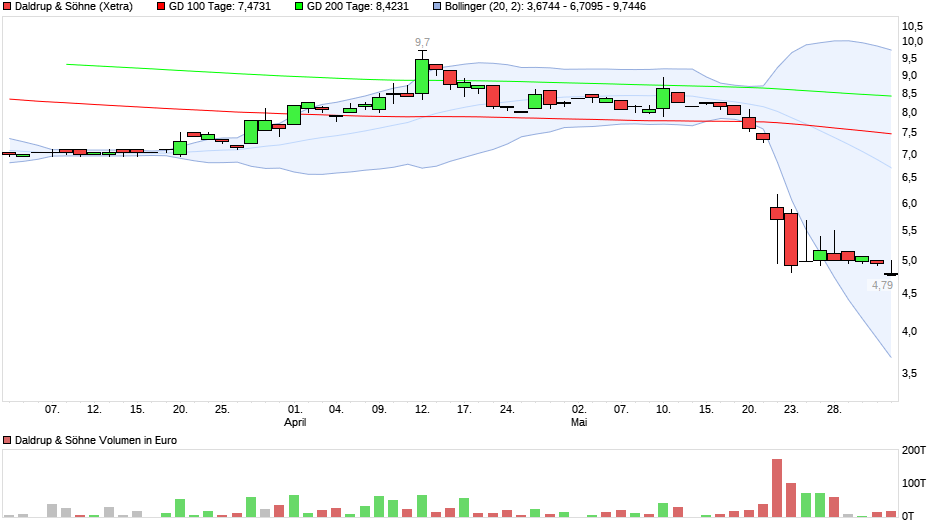Click the volume legend swatch beside Volumen in Euro
Image resolution: width=940 pixels, height=526 pixels.
pyautogui.click(x=7, y=440)
